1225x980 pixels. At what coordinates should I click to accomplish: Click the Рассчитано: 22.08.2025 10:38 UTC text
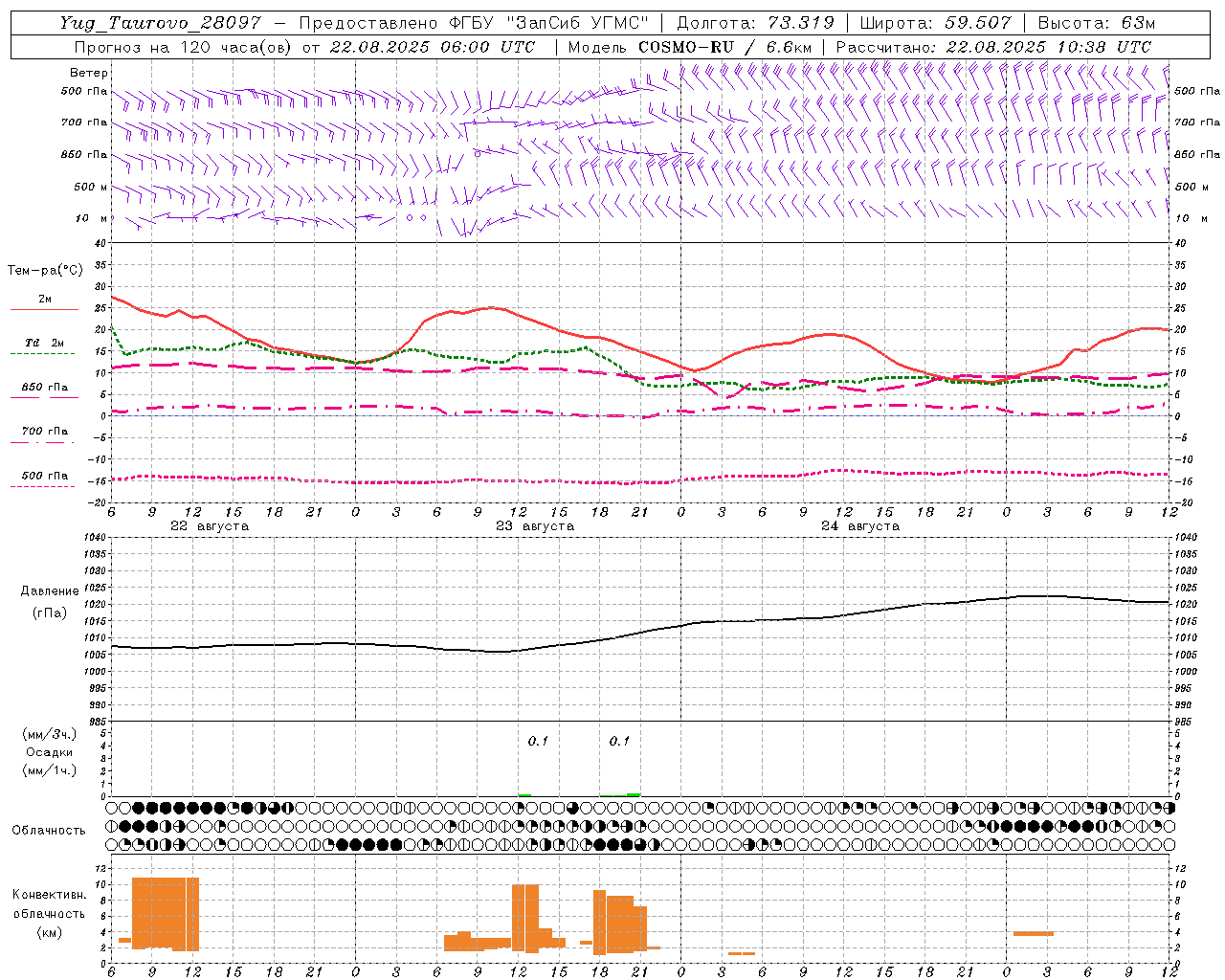pos(993,47)
